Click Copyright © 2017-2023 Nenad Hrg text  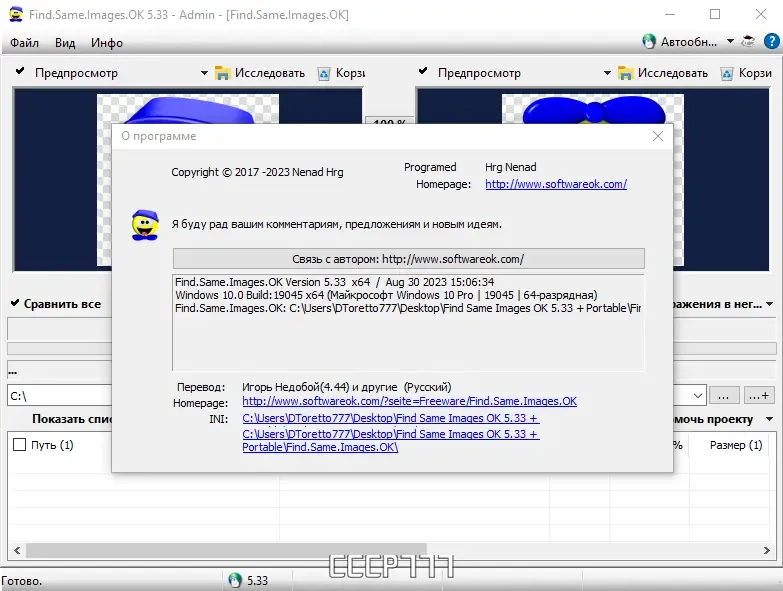click(257, 172)
